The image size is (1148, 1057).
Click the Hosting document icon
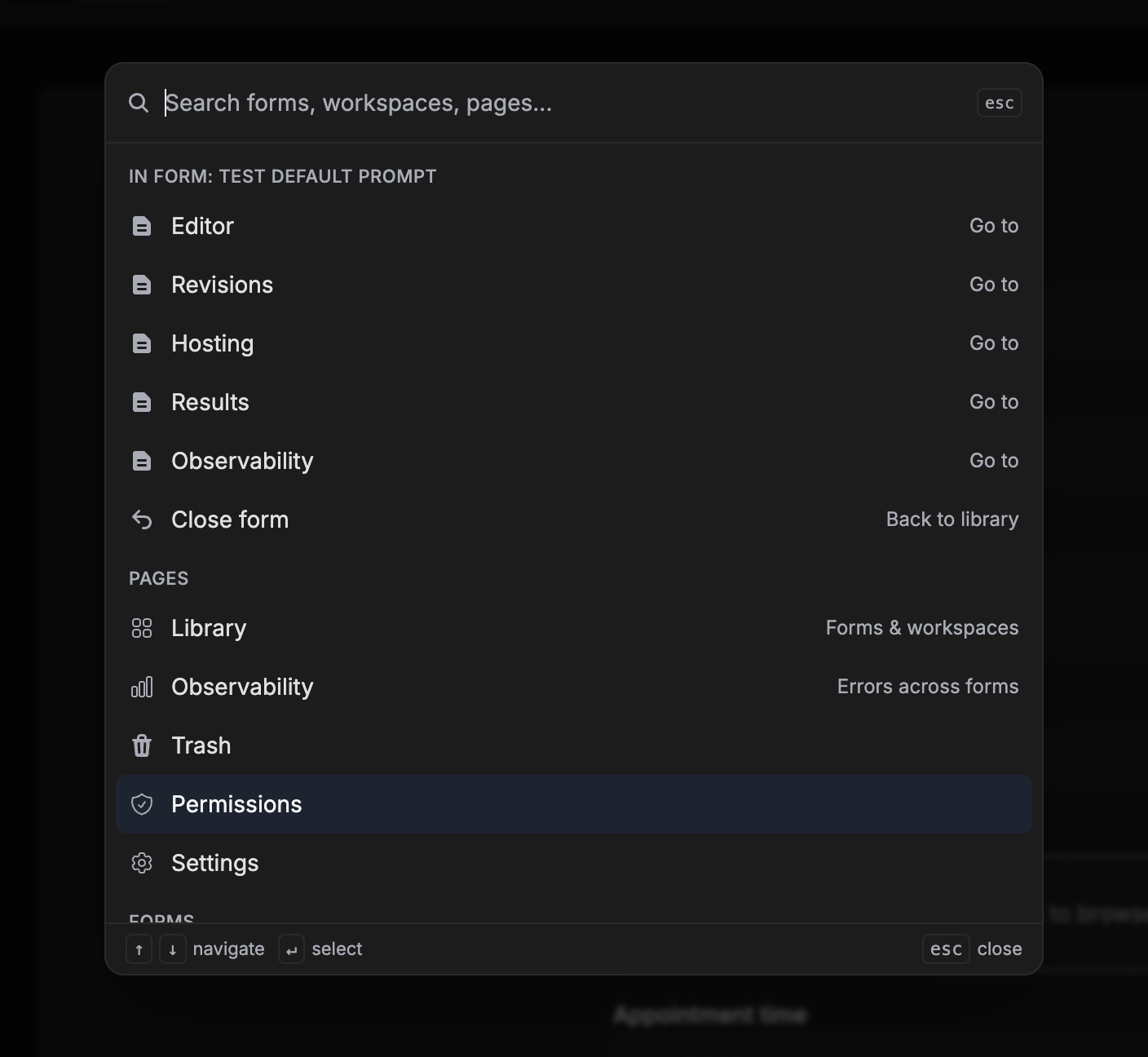[x=142, y=343]
